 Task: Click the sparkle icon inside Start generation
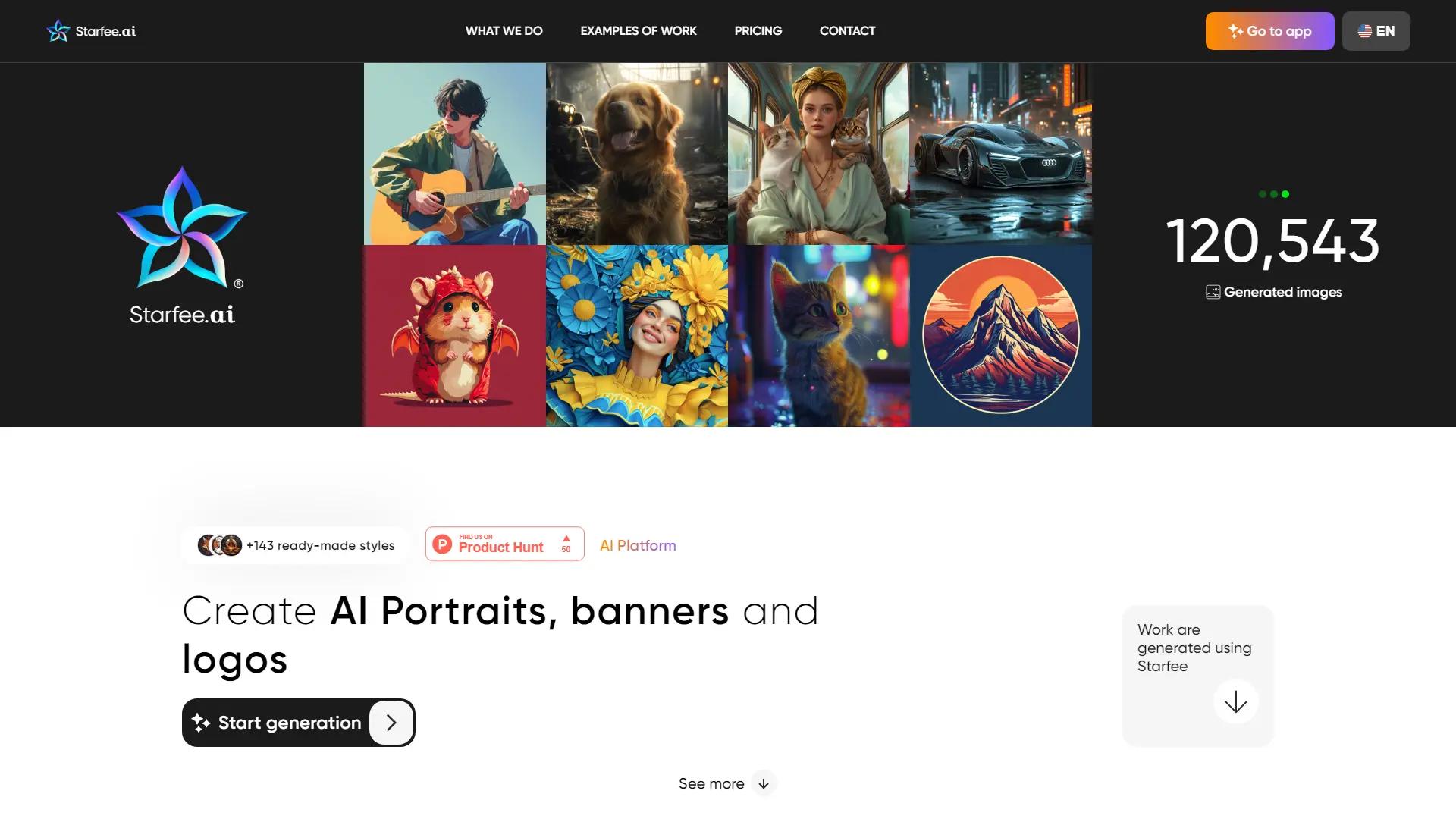[x=202, y=722]
